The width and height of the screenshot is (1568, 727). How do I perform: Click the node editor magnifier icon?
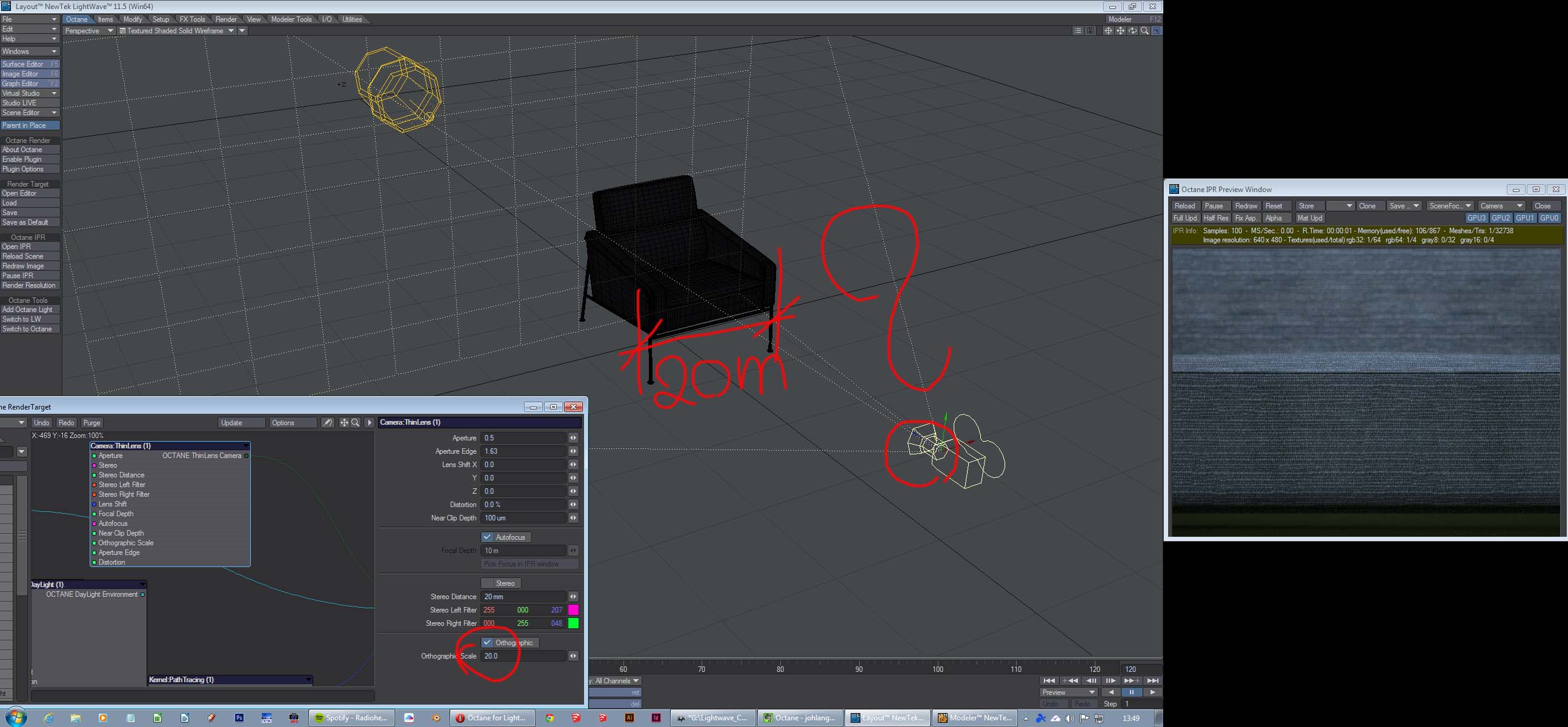point(355,422)
